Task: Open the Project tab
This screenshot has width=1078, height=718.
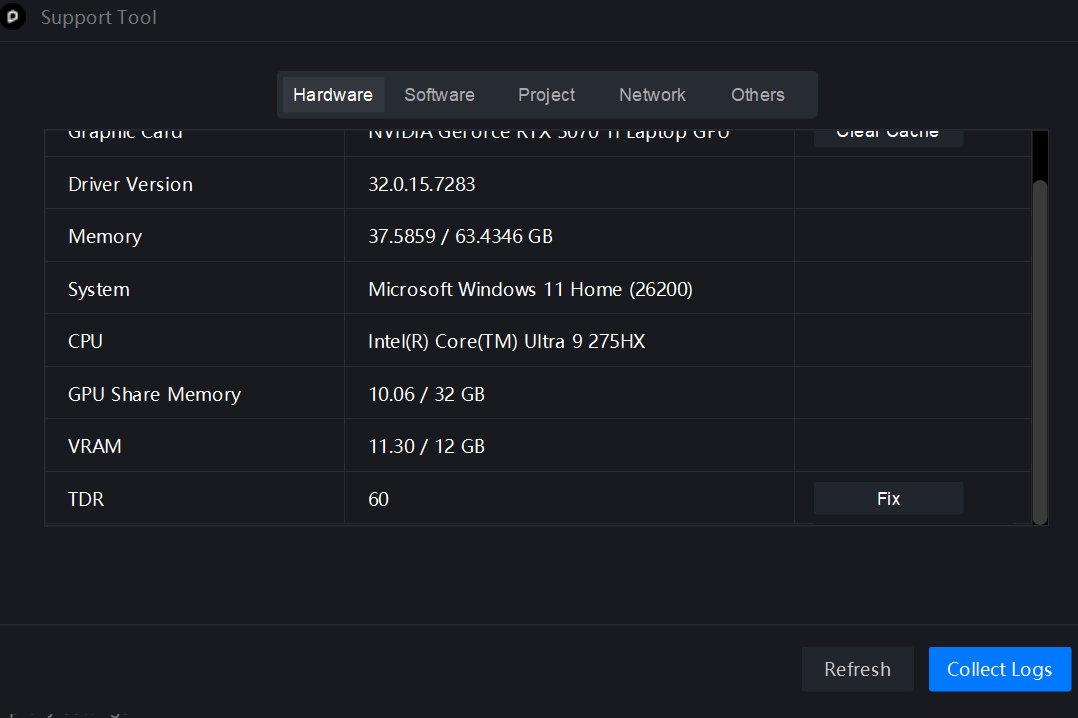Action: coord(547,95)
